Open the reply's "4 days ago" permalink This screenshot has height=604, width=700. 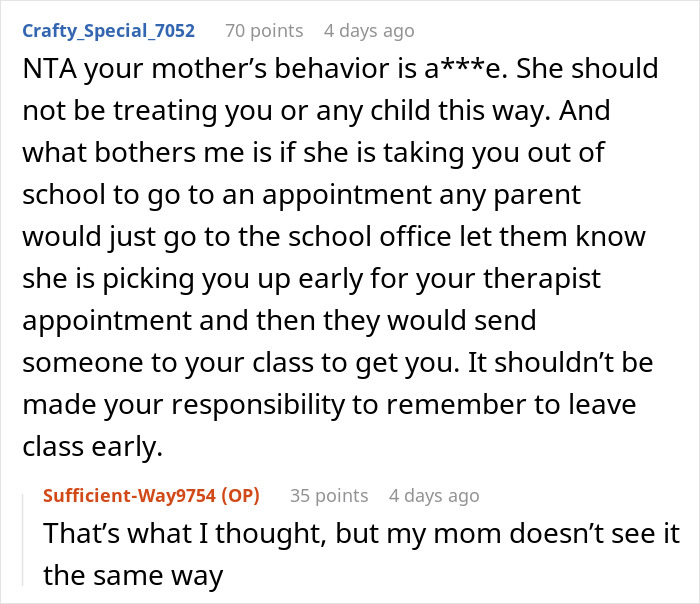pos(435,496)
